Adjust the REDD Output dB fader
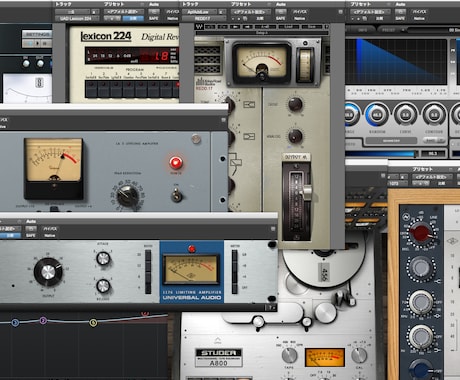The height and width of the screenshot is (380, 460). 306,192
